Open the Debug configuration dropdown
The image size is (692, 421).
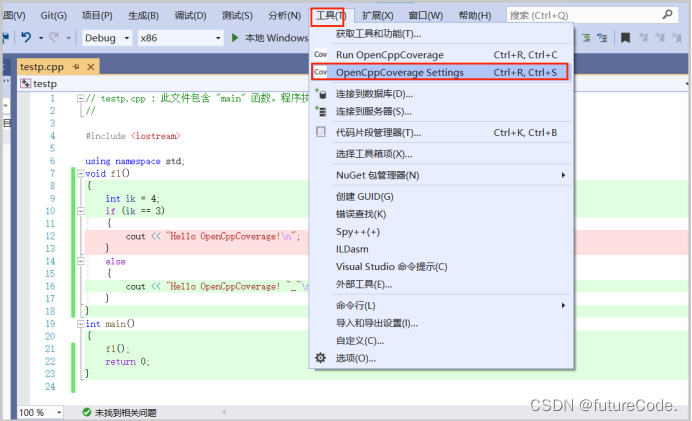tap(107, 38)
